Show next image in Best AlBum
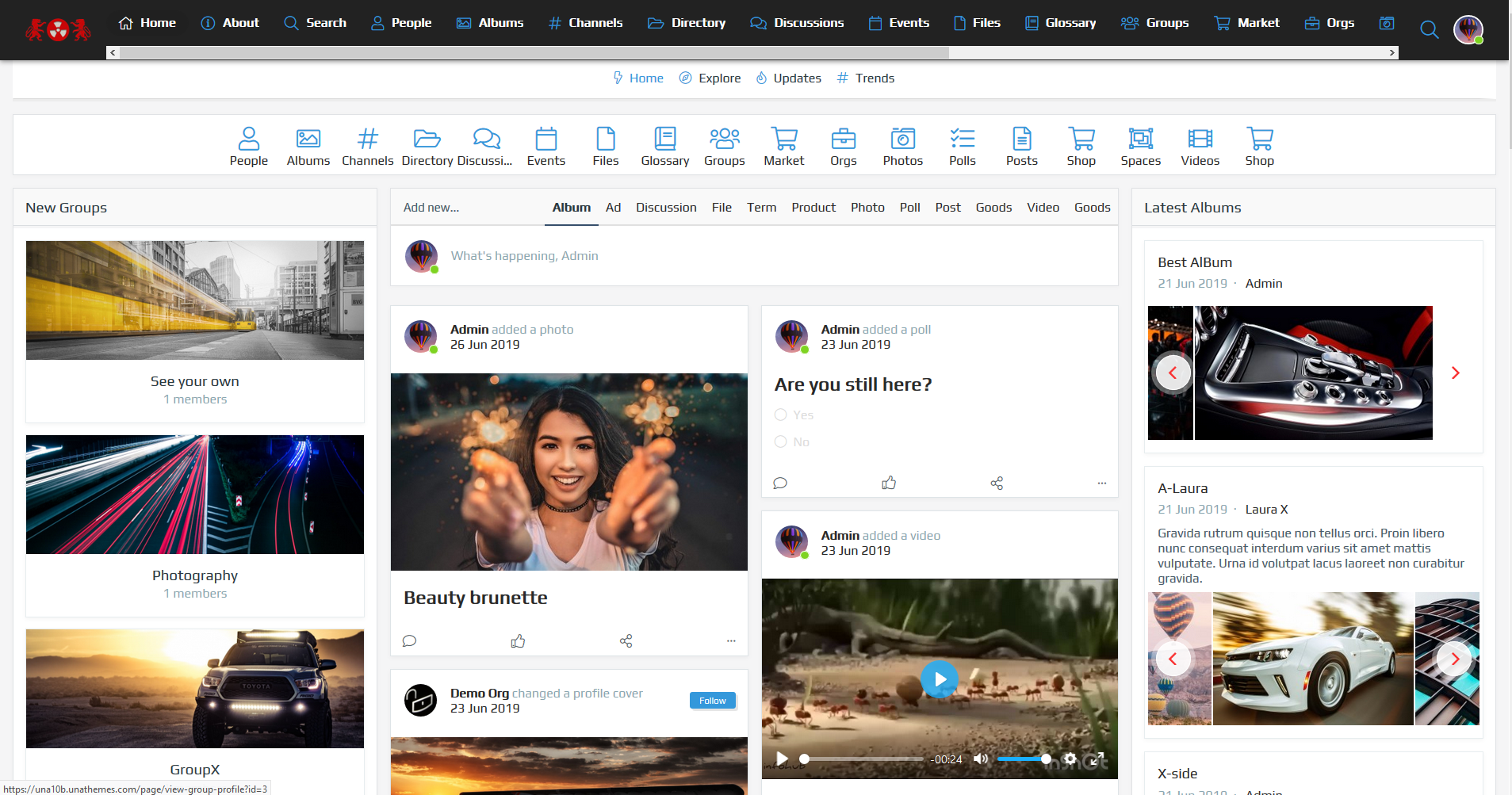The width and height of the screenshot is (1512, 795). tap(1455, 373)
